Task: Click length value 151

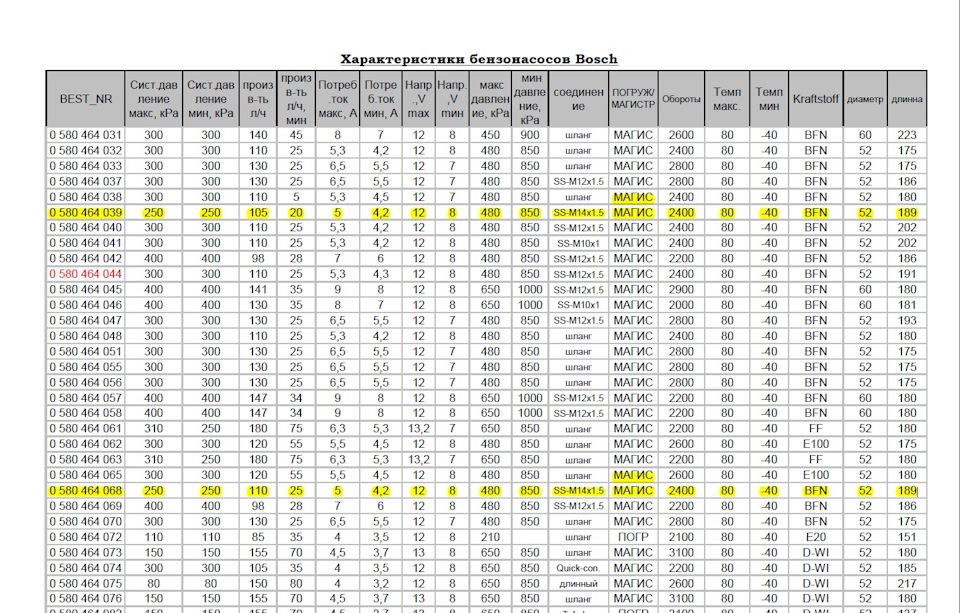Action: coord(907,537)
